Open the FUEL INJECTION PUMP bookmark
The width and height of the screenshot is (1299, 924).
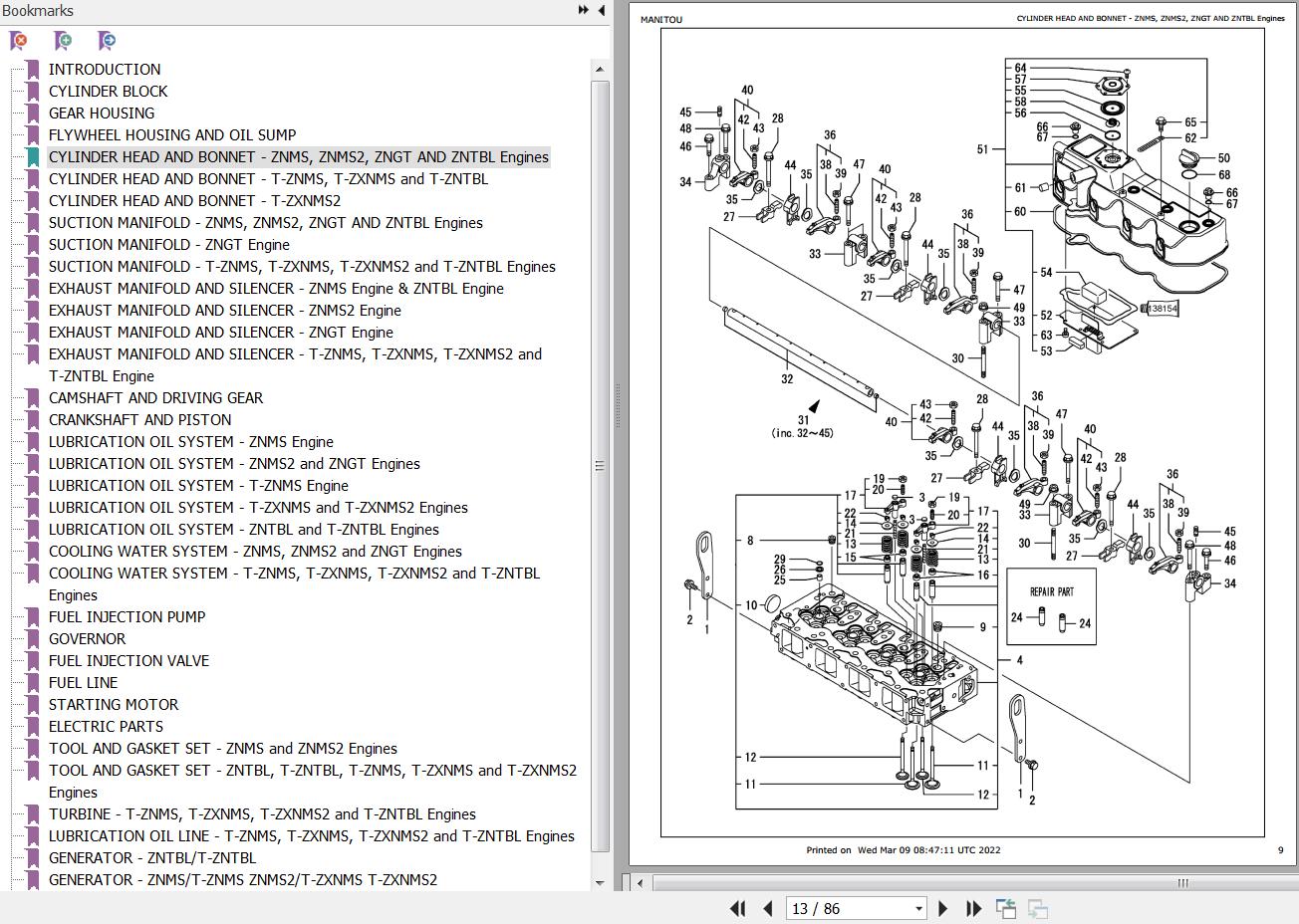(x=127, y=617)
